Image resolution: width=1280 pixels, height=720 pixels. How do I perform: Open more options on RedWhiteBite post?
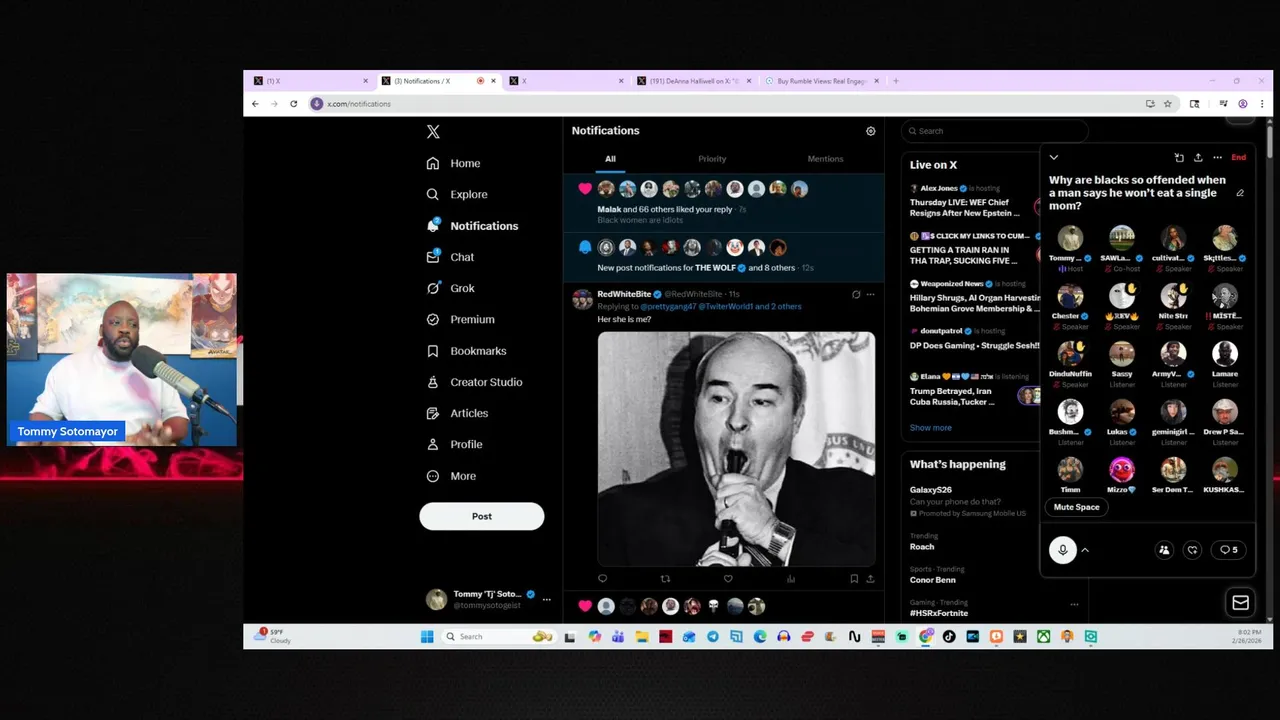pyautogui.click(x=870, y=294)
